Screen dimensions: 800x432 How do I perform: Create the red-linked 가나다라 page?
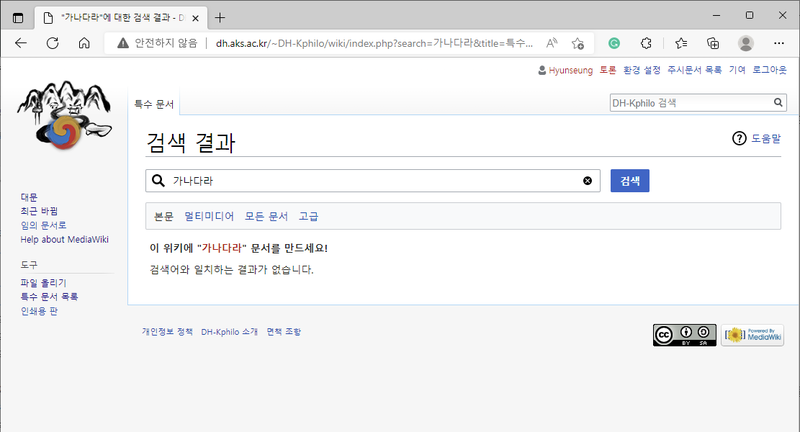coord(221,248)
